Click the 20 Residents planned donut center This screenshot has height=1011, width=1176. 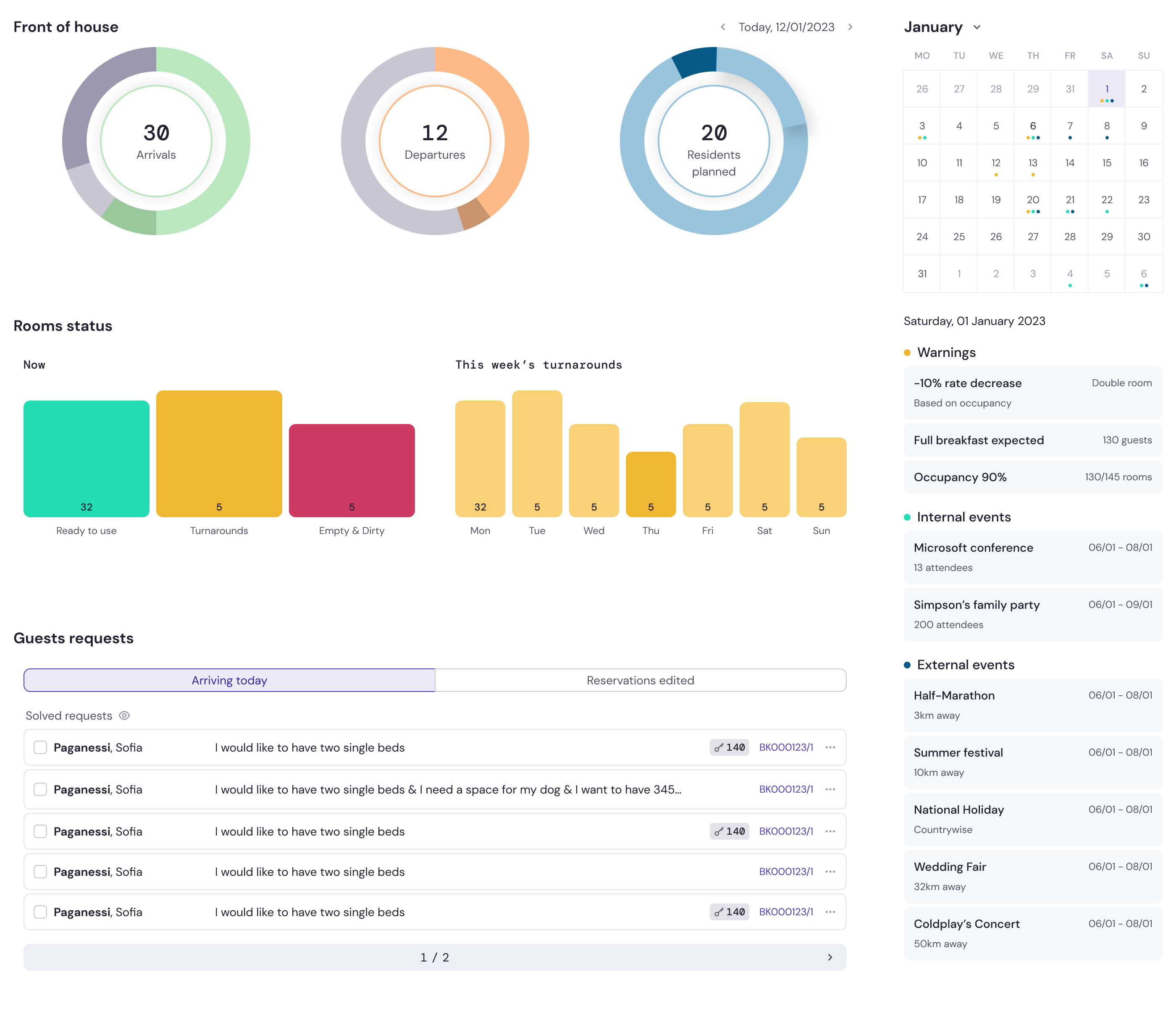point(714,141)
